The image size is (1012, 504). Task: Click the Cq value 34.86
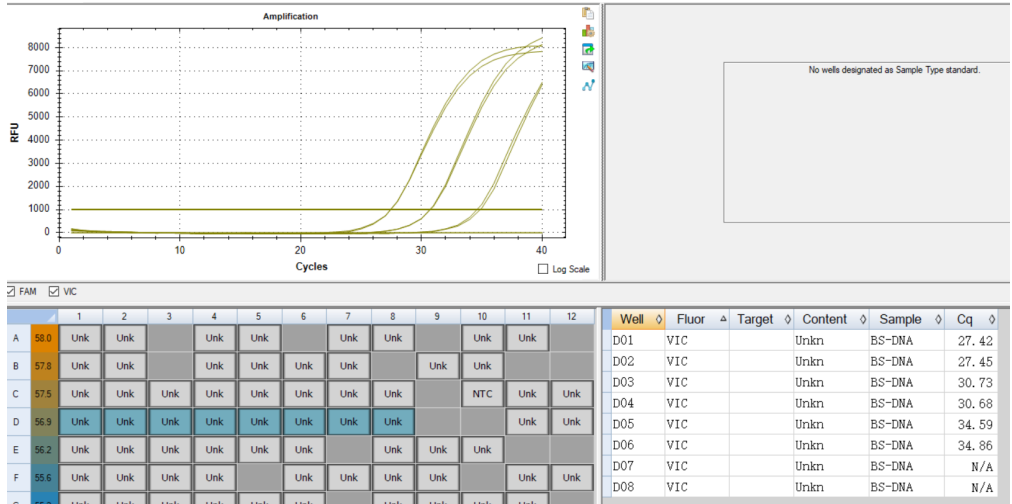pyautogui.click(x=976, y=445)
